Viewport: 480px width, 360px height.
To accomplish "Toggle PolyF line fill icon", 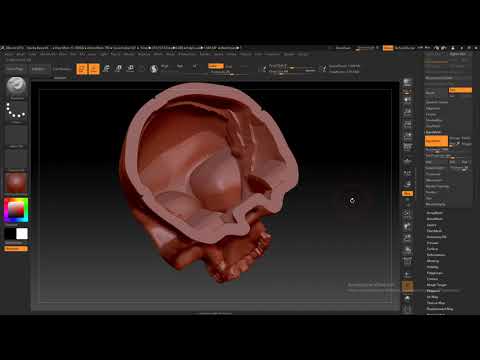I will (x=407, y=261).
